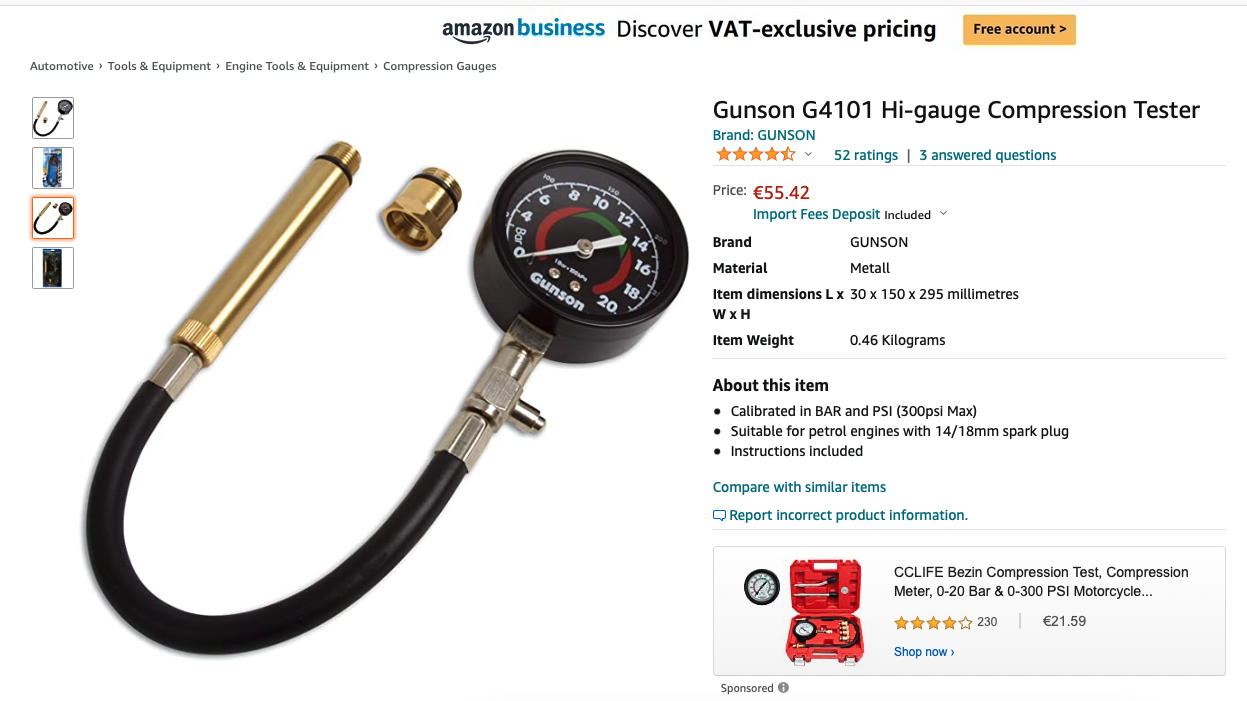Select the third highlighted product thumbnail
This screenshot has width=1247, height=701.
(53, 218)
